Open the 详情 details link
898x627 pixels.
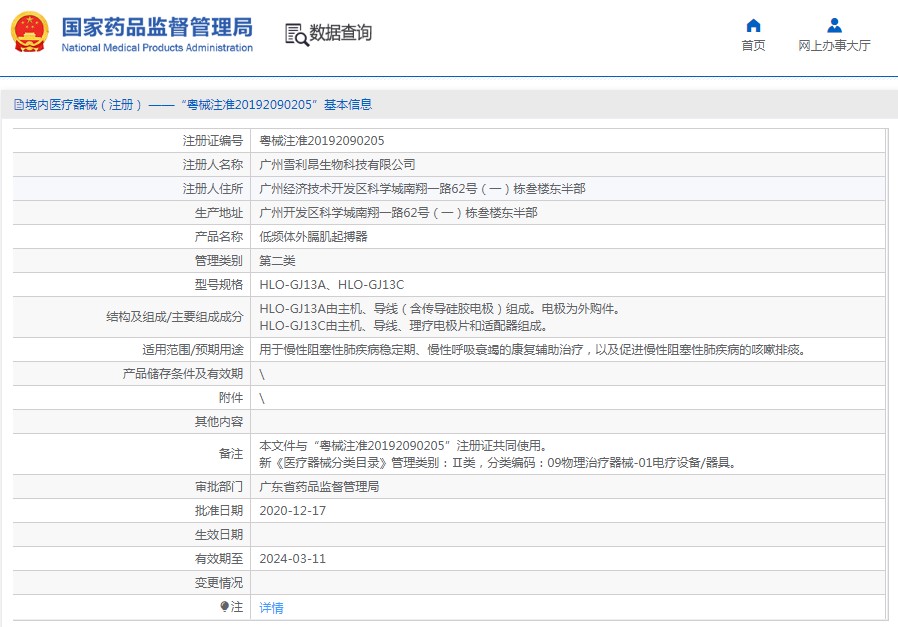tap(271, 608)
